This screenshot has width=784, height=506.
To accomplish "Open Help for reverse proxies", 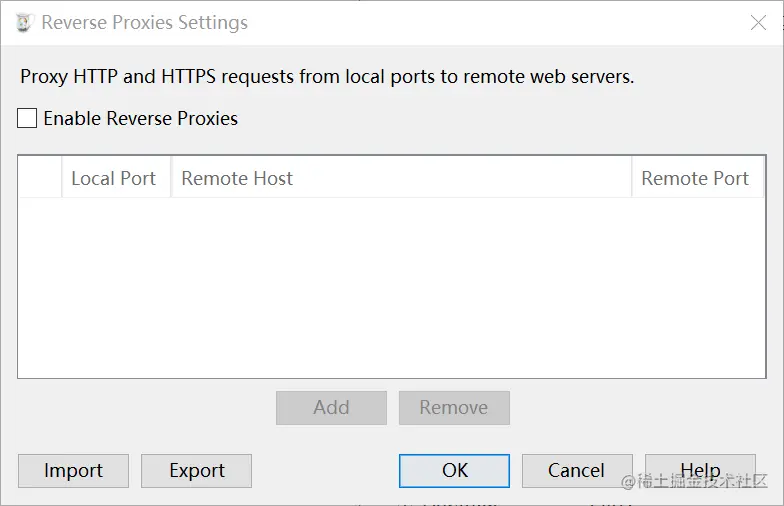I will tap(700, 470).
